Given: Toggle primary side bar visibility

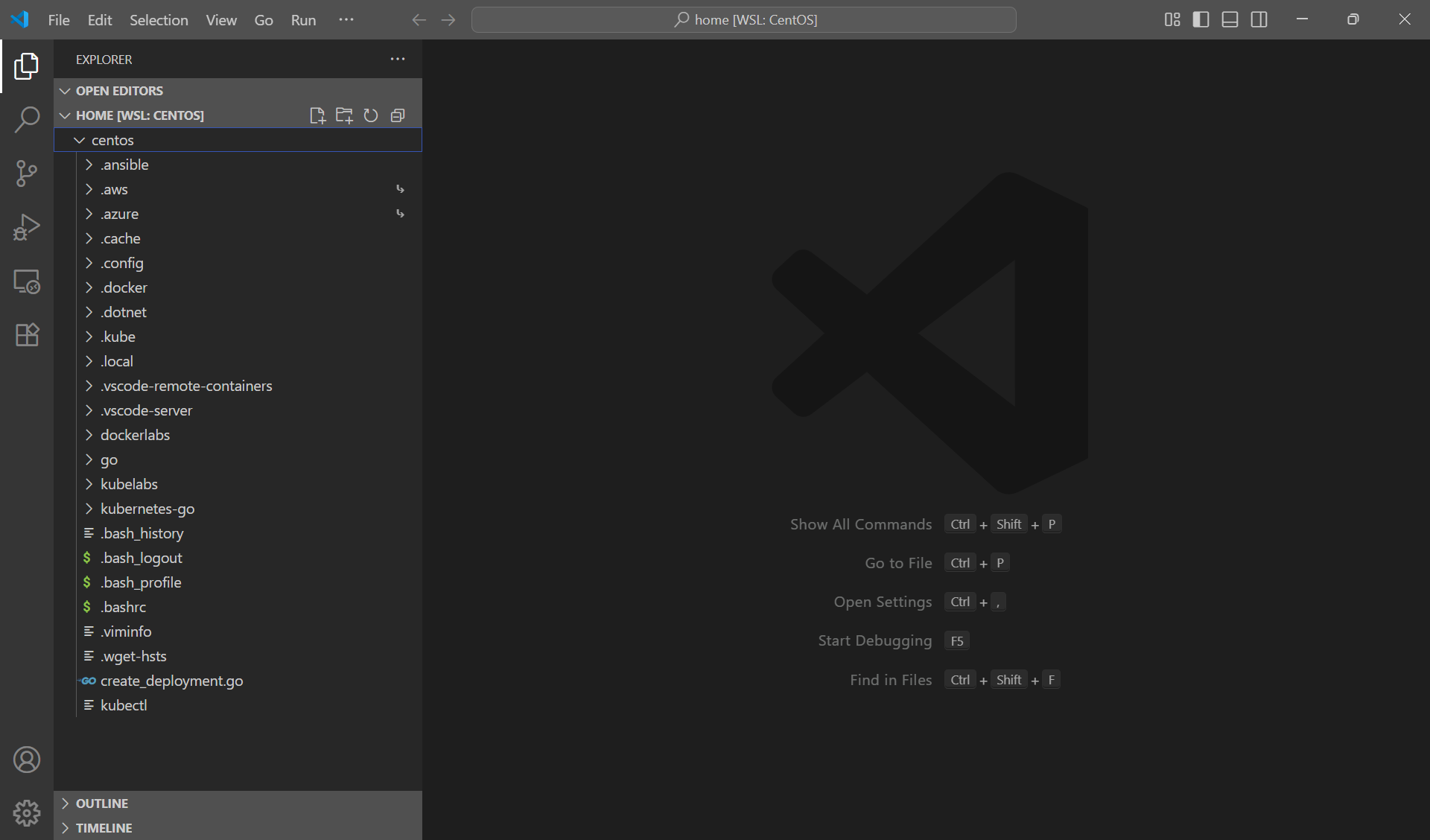Looking at the screenshot, I should pyautogui.click(x=1201, y=19).
